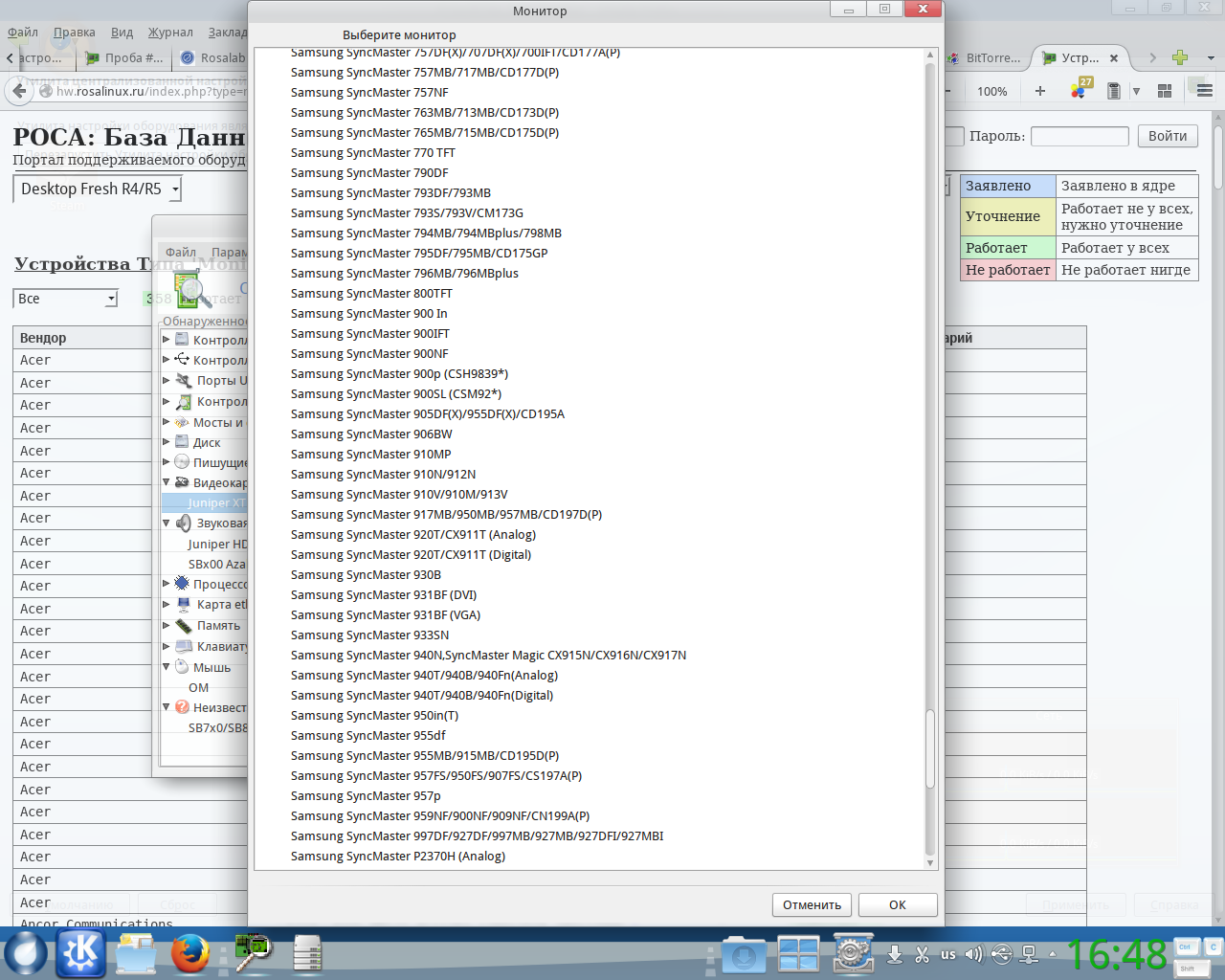Click the zoom-in plus in Firefox toolbar
This screenshot has height=980, width=1225.
click(1040, 91)
